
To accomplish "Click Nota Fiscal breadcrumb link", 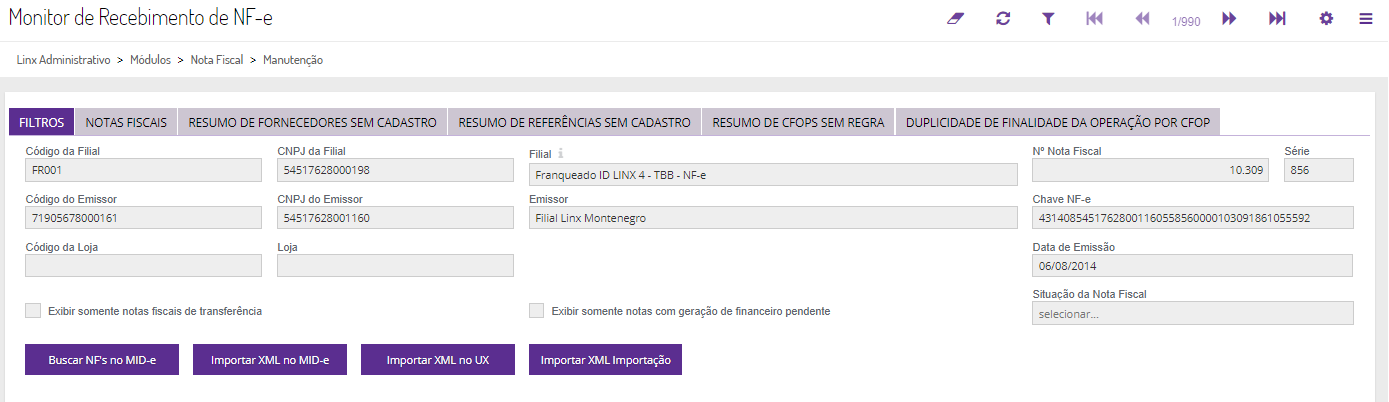I will click(x=217, y=60).
